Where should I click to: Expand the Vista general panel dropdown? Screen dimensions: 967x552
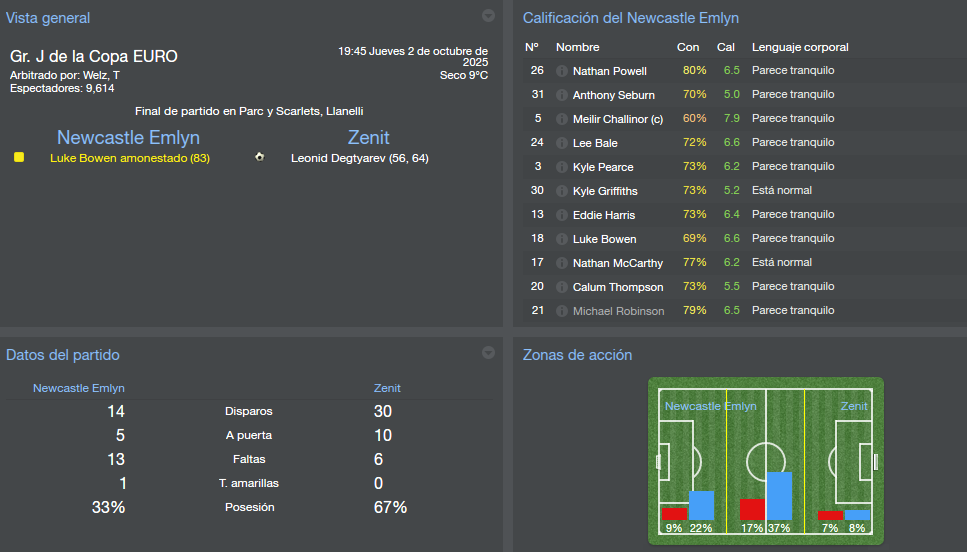coord(488,16)
